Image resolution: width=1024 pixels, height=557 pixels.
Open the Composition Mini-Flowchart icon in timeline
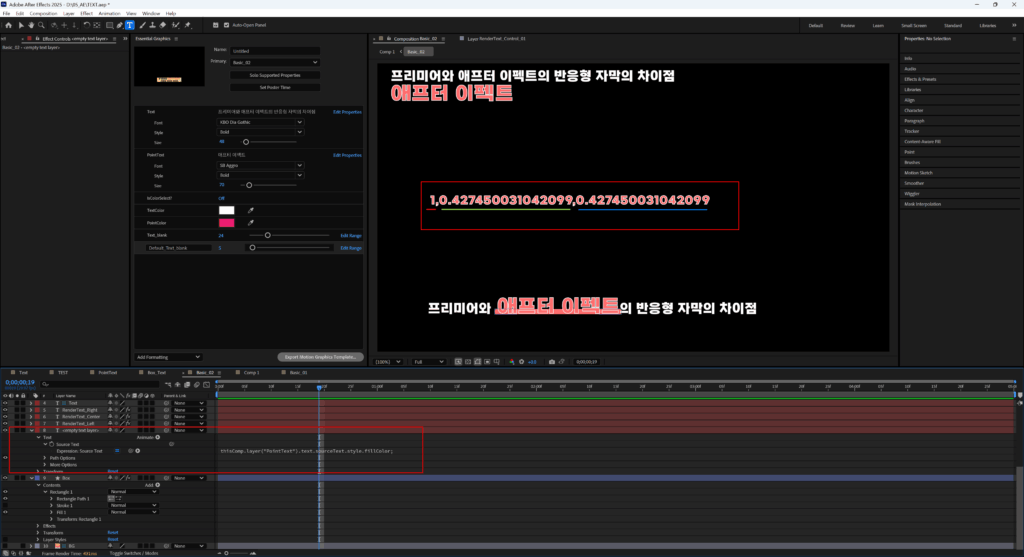click(168, 385)
